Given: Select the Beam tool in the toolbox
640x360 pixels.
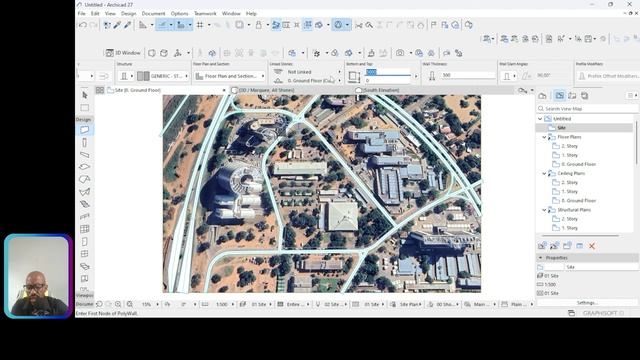Looking at the screenshot, I should [84, 155].
